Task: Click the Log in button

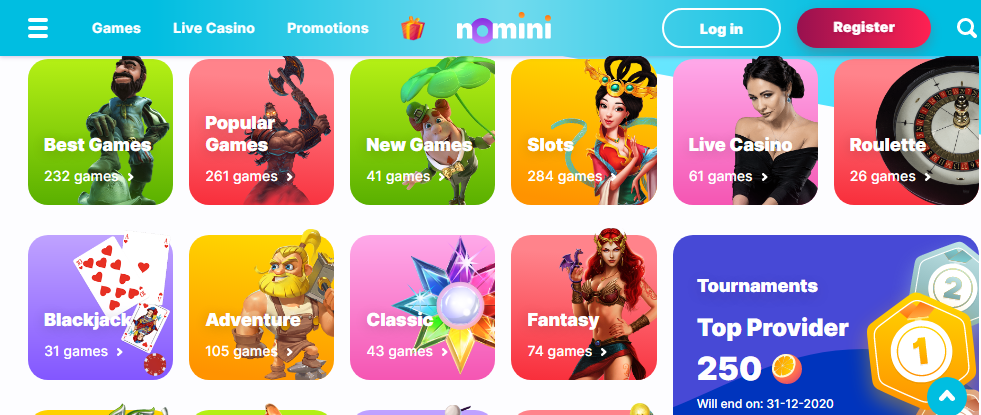Action: [x=721, y=28]
